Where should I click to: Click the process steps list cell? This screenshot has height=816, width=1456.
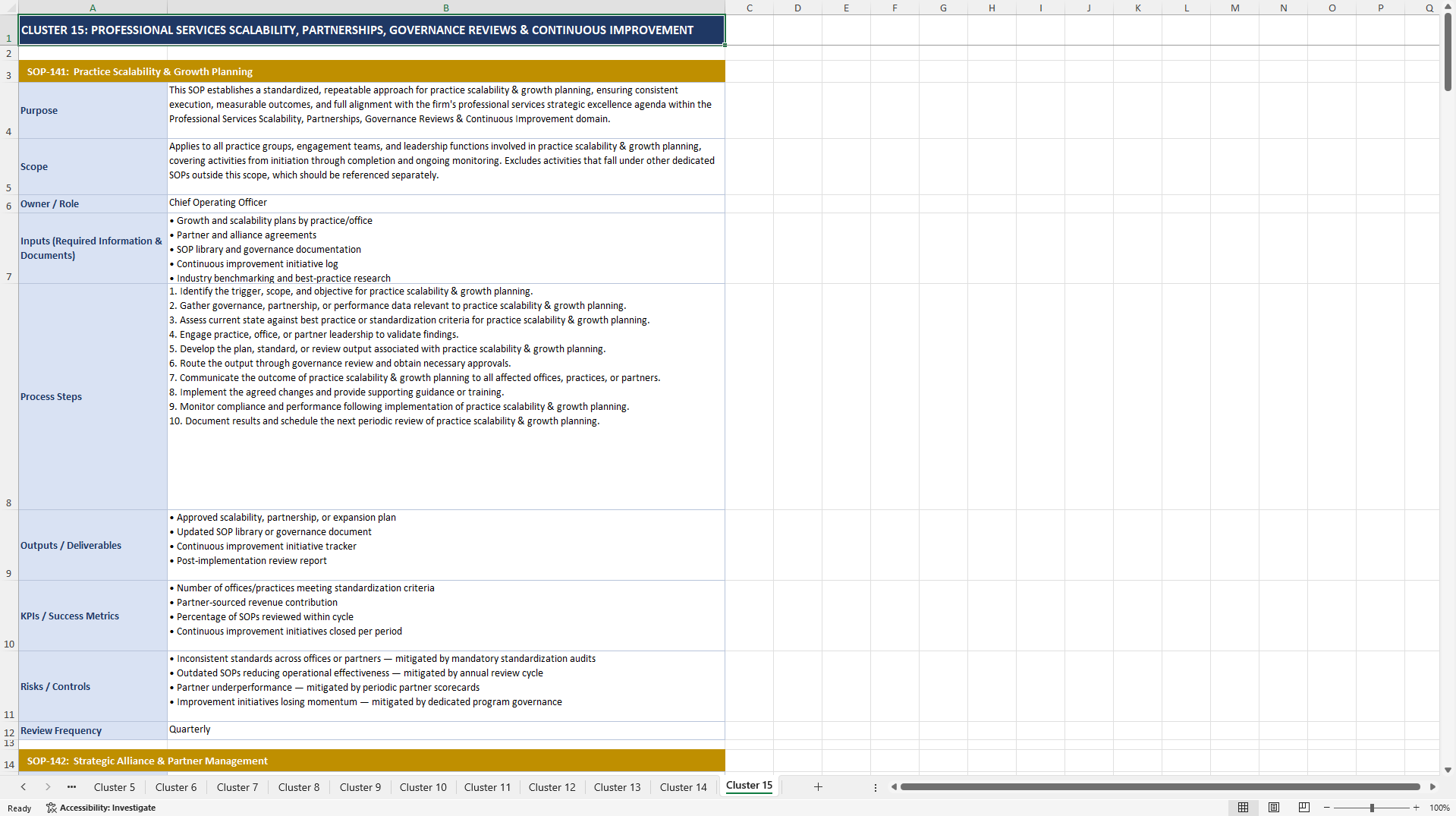[x=446, y=397]
